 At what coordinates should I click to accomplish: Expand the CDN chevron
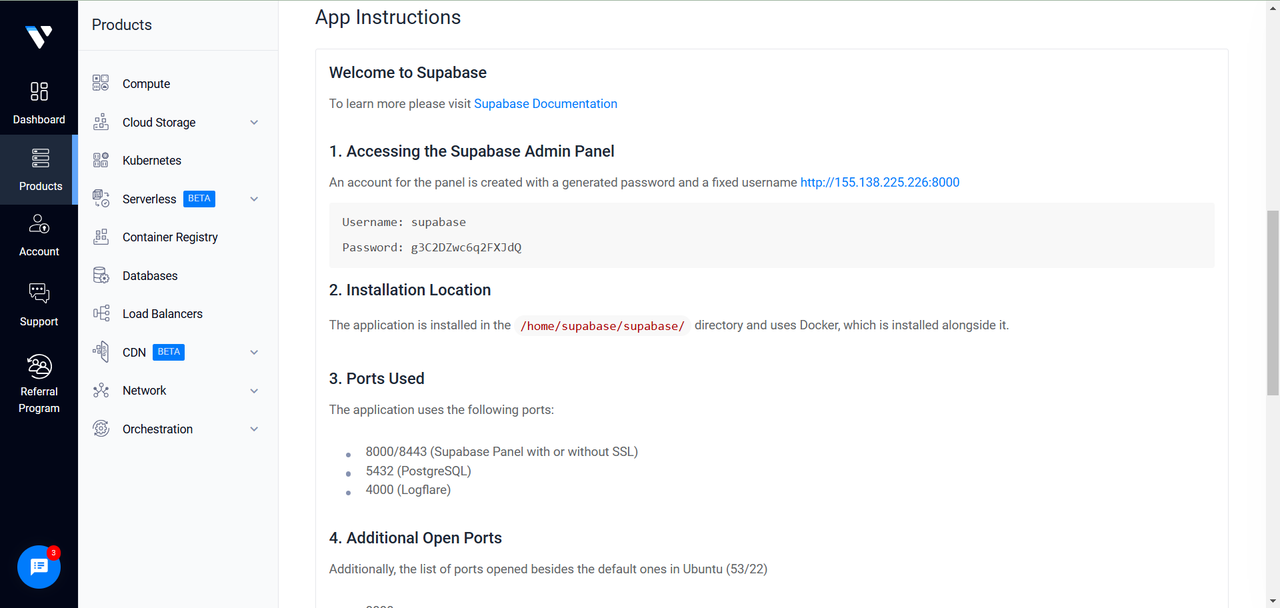[x=254, y=352]
